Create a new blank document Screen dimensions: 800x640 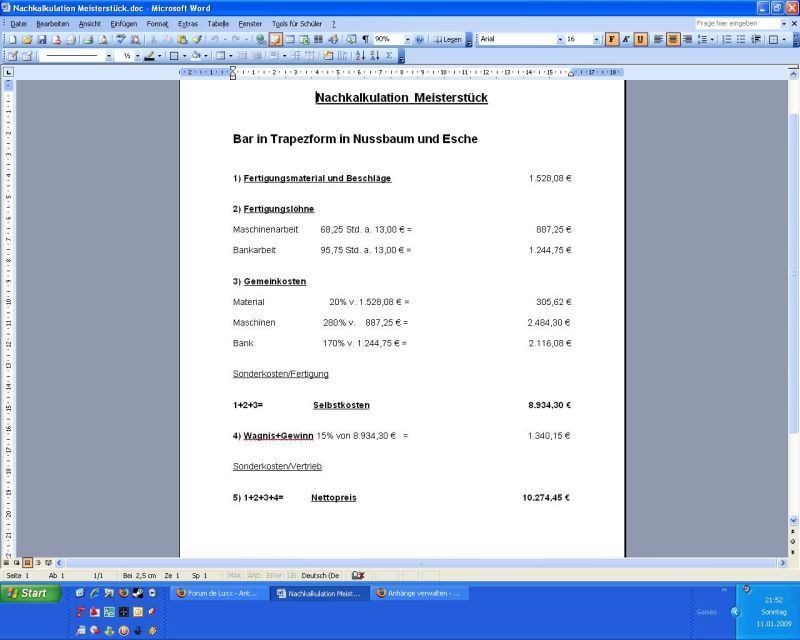pyautogui.click(x=12, y=39)
